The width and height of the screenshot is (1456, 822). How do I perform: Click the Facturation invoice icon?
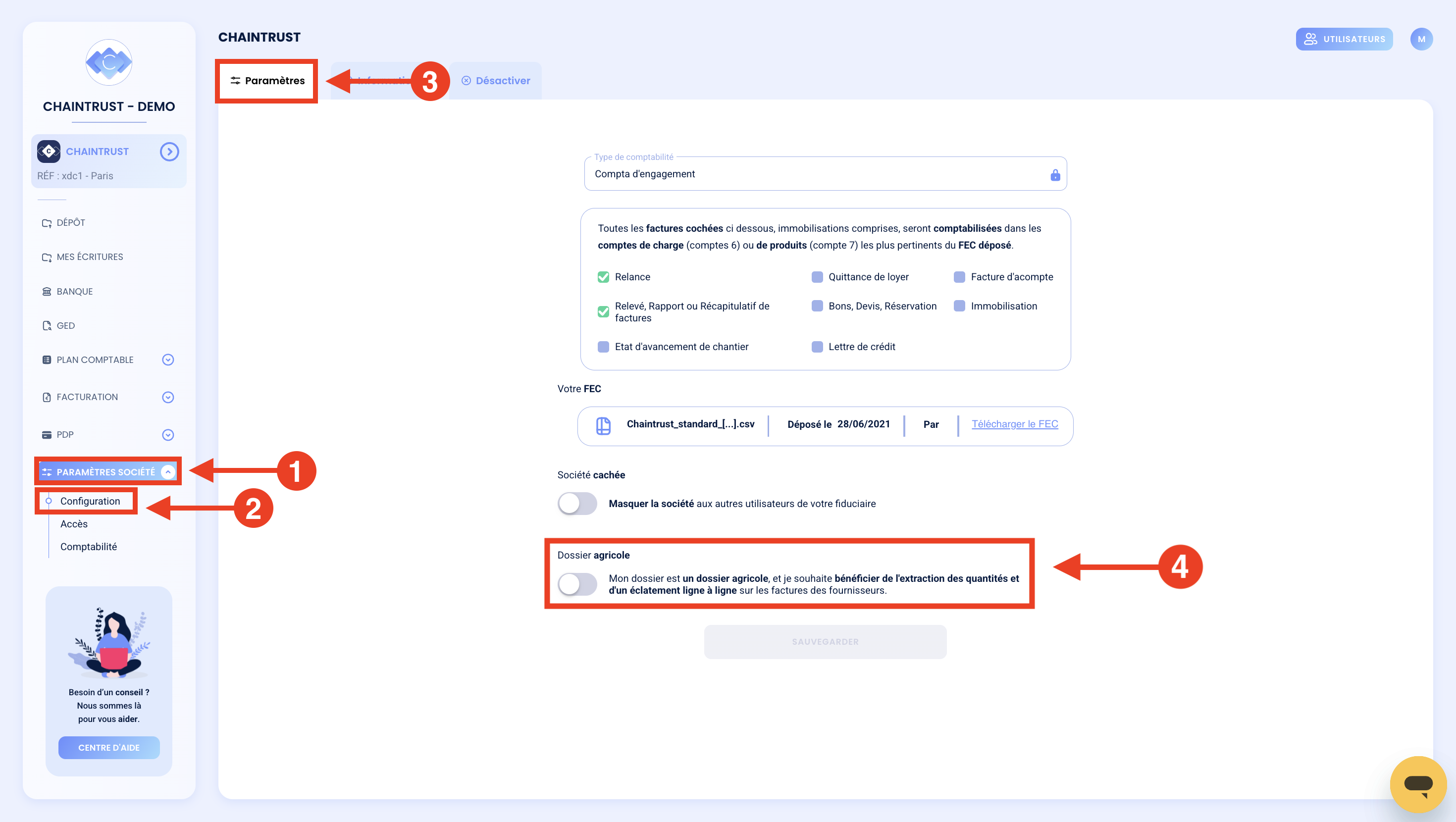pyautogui.click(x=47, y=398)
